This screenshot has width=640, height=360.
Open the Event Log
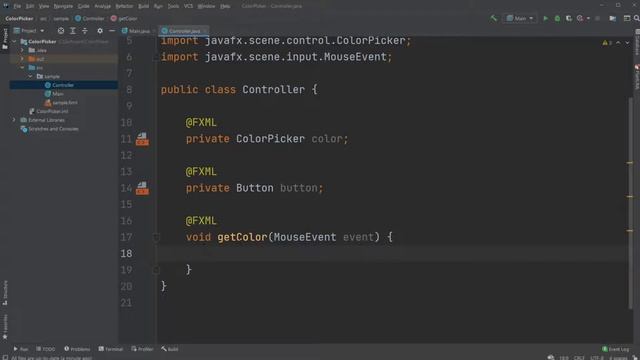[616, 349]
